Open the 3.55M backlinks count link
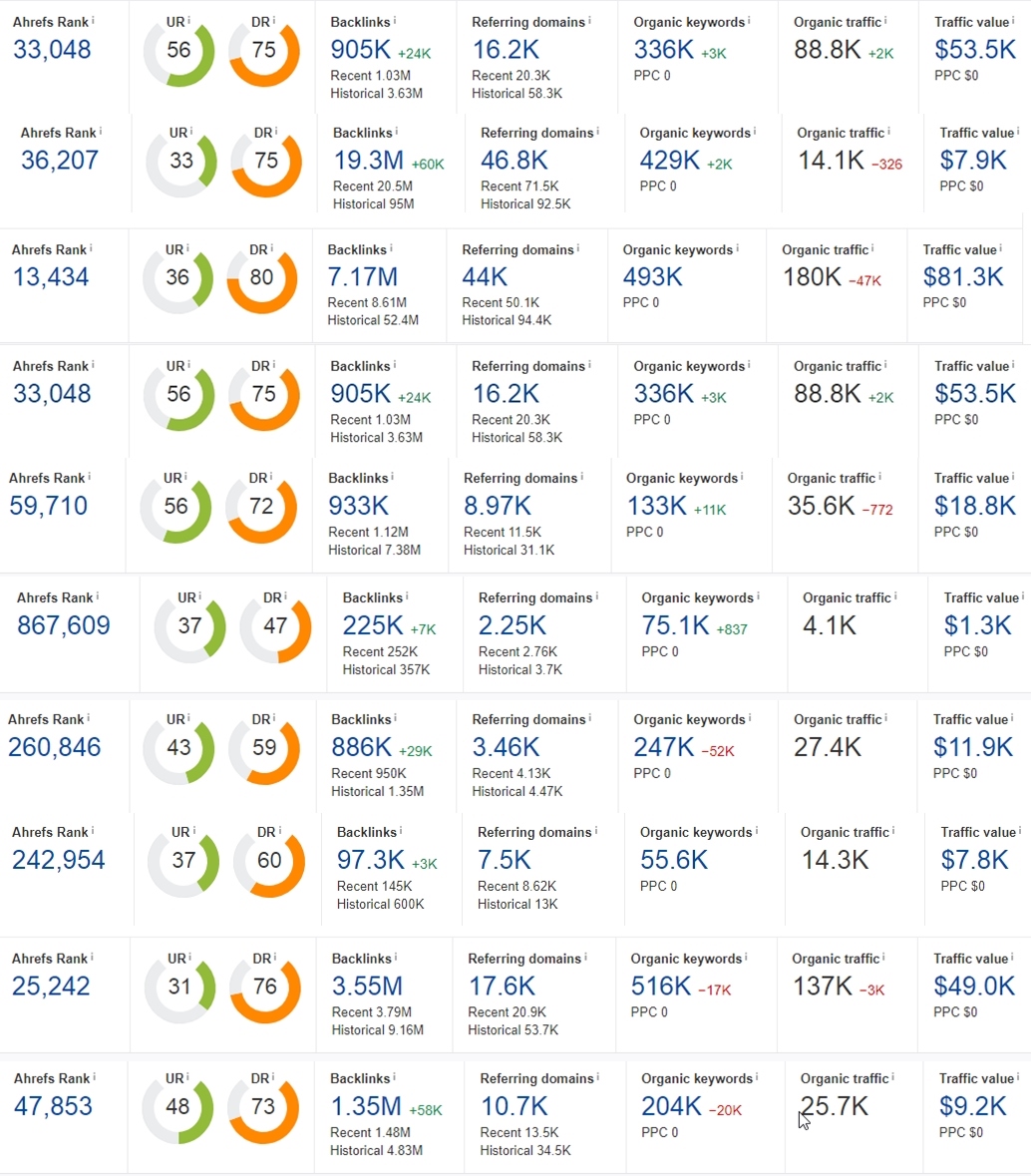Image resolution: width=1031 pixels, height=1176 pixels. click(367, 985)
